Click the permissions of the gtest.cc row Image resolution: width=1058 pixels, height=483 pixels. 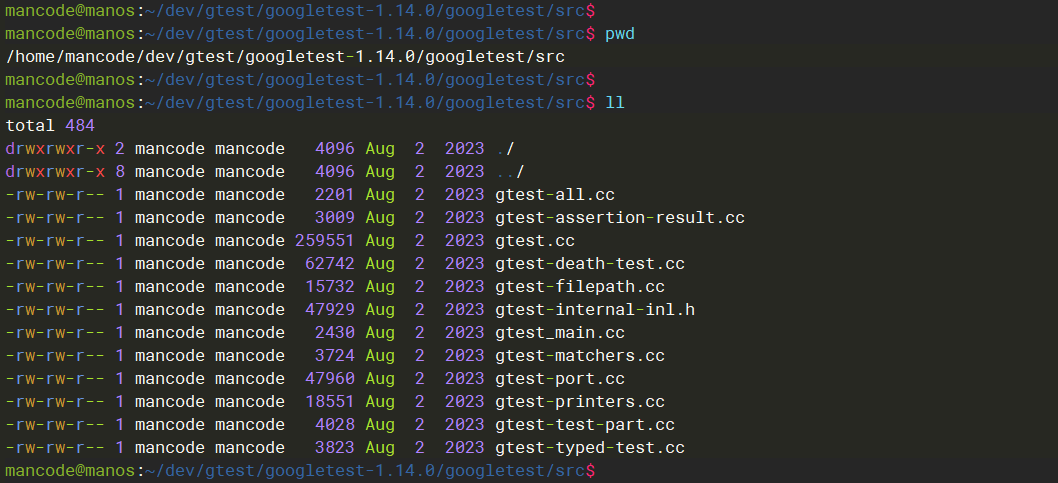55,241
